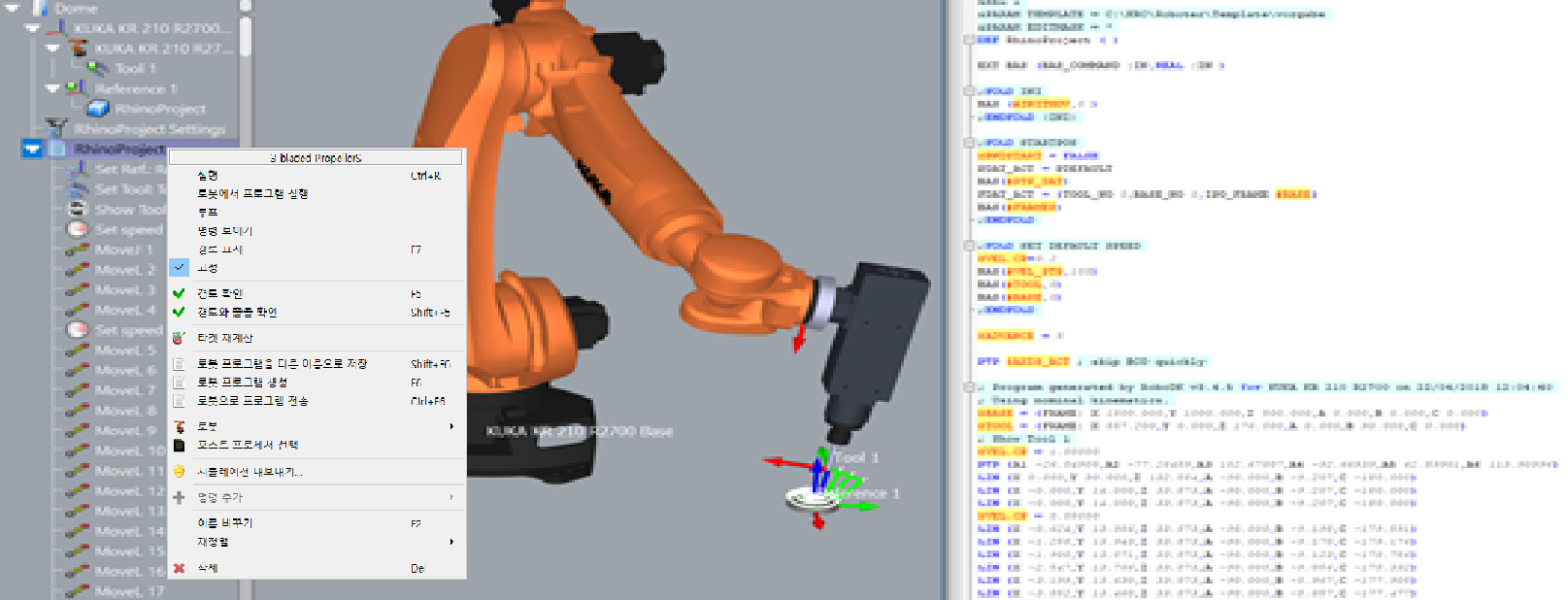
Task: Click the Show Tool instruction icon
Action: (x=78, y=209)
